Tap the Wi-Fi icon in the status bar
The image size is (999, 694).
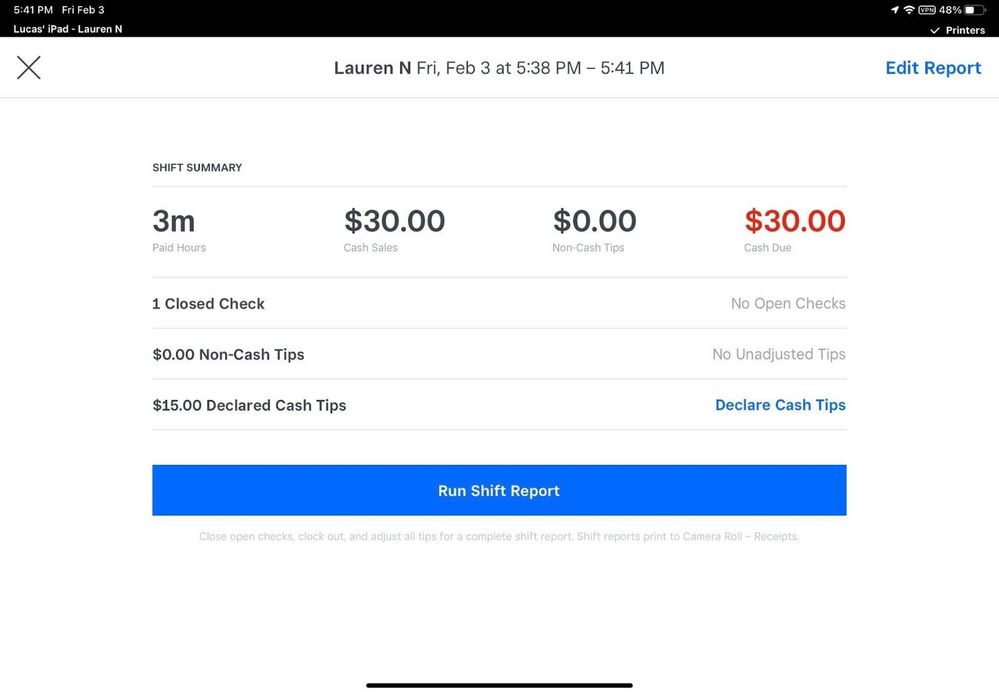pyautogui.click(x=908, y=10)
